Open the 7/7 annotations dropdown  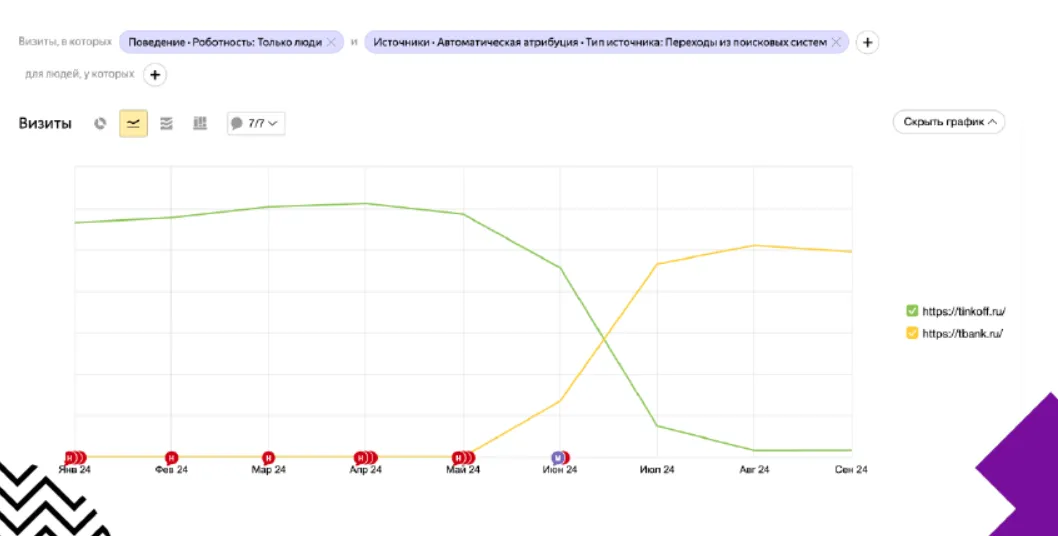pyautogui.click(x=256, y=124)
